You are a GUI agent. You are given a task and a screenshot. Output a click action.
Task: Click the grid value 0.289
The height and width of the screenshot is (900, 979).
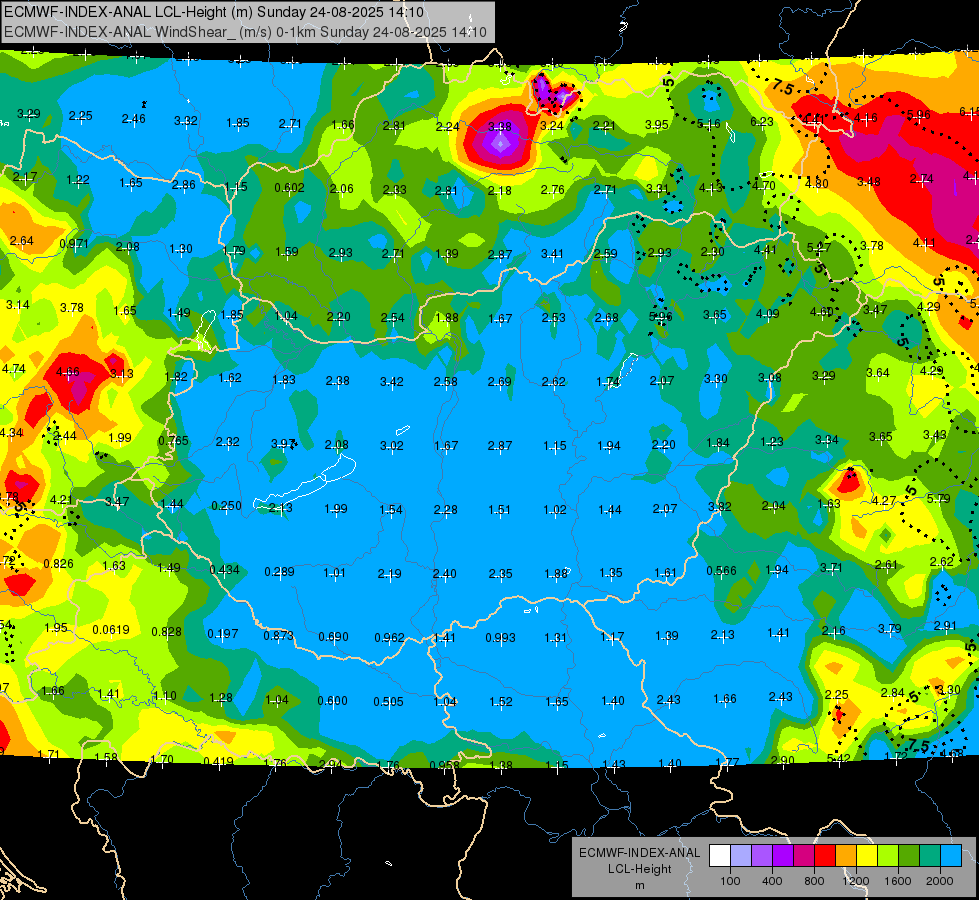pos(279,571)
